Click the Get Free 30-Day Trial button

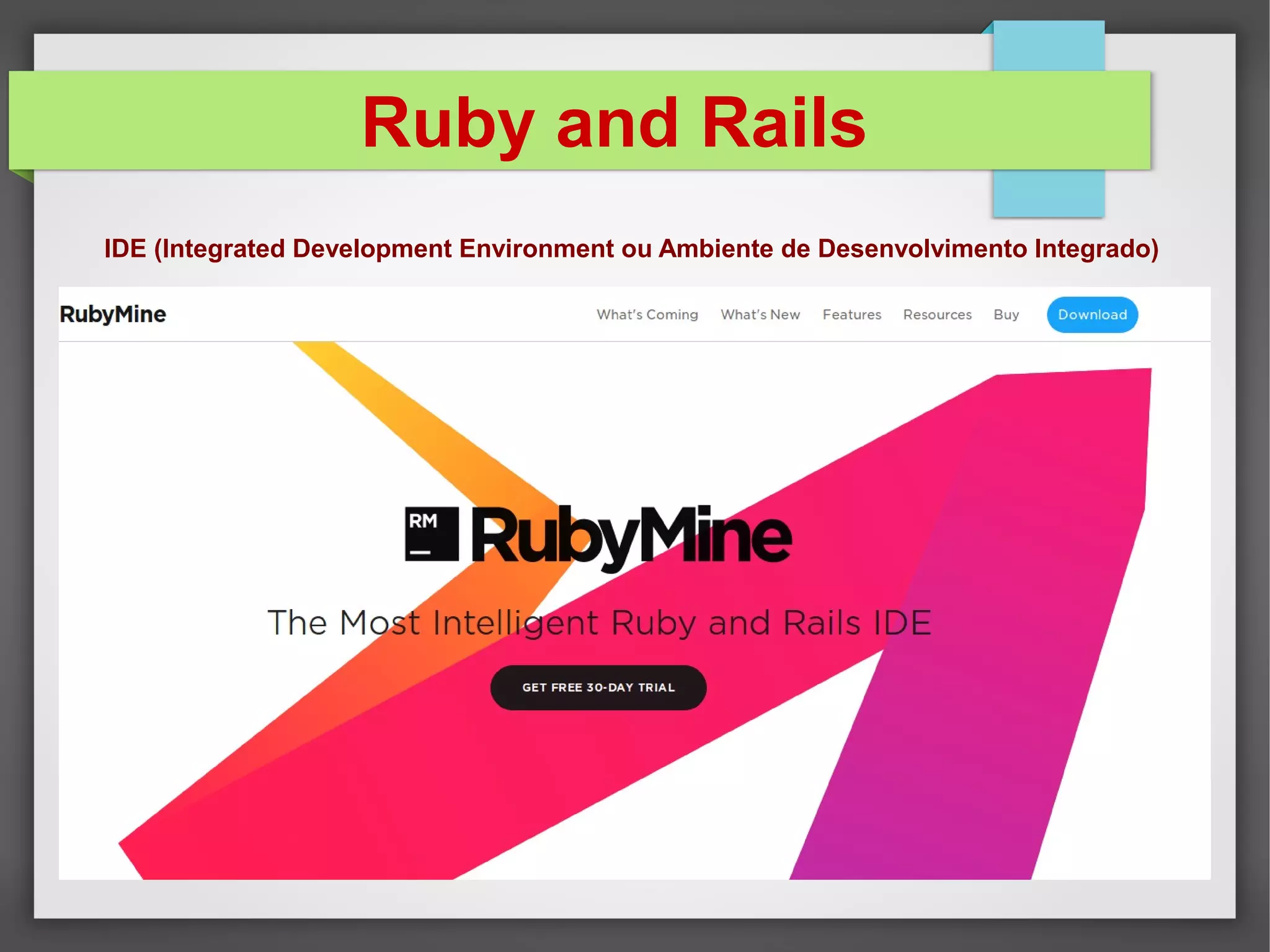click(598, 687)
